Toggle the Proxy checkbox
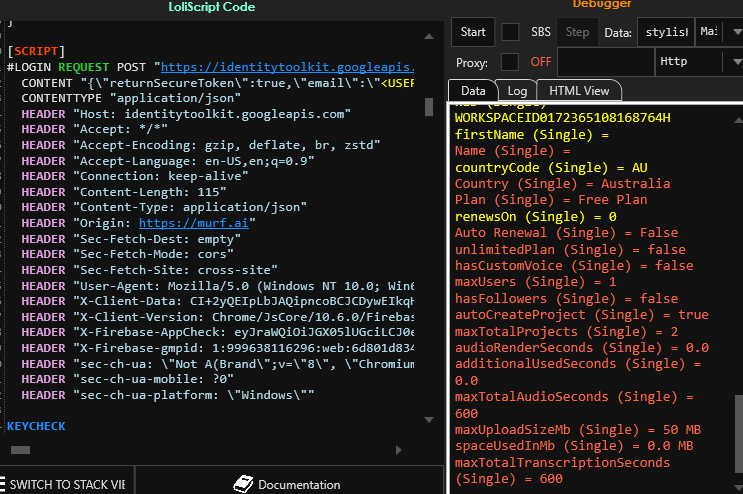Image resolution: width=743 pixels, height=494 pixels. [510, 62]
